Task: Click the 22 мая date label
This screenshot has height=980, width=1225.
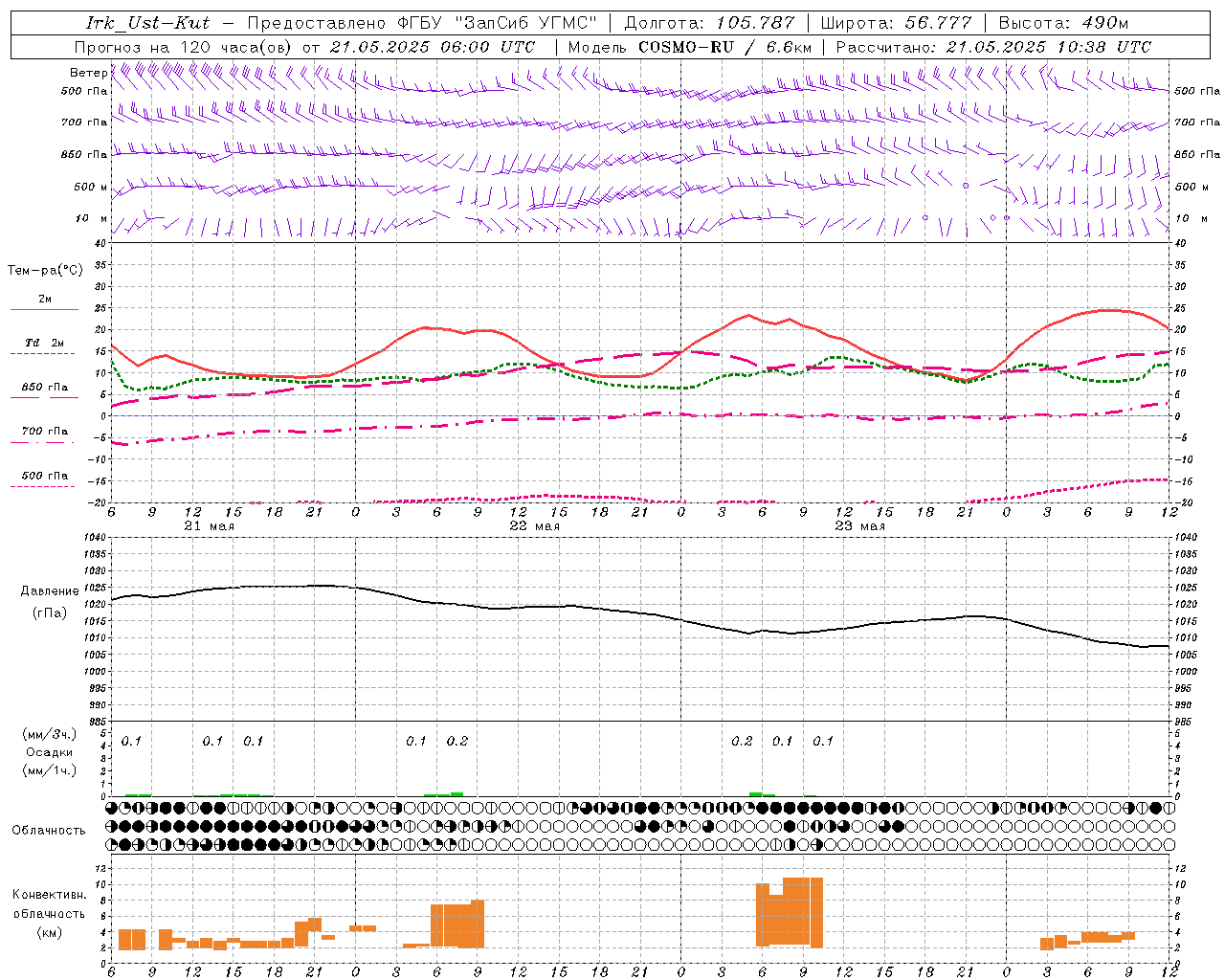Action: point(534,526)
